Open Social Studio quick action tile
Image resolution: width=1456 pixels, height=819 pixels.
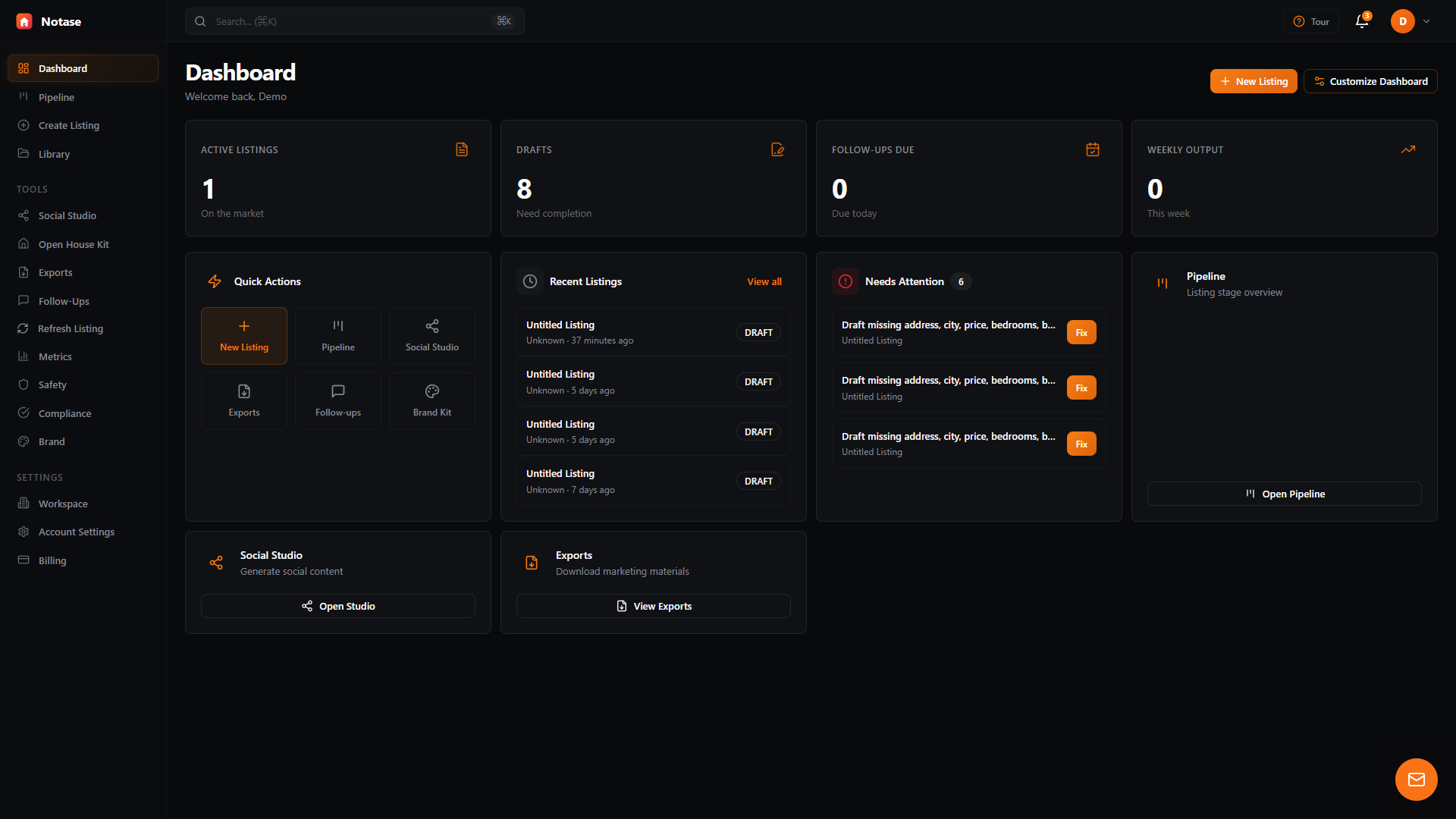pyautogui.click(x=431, y=335)
